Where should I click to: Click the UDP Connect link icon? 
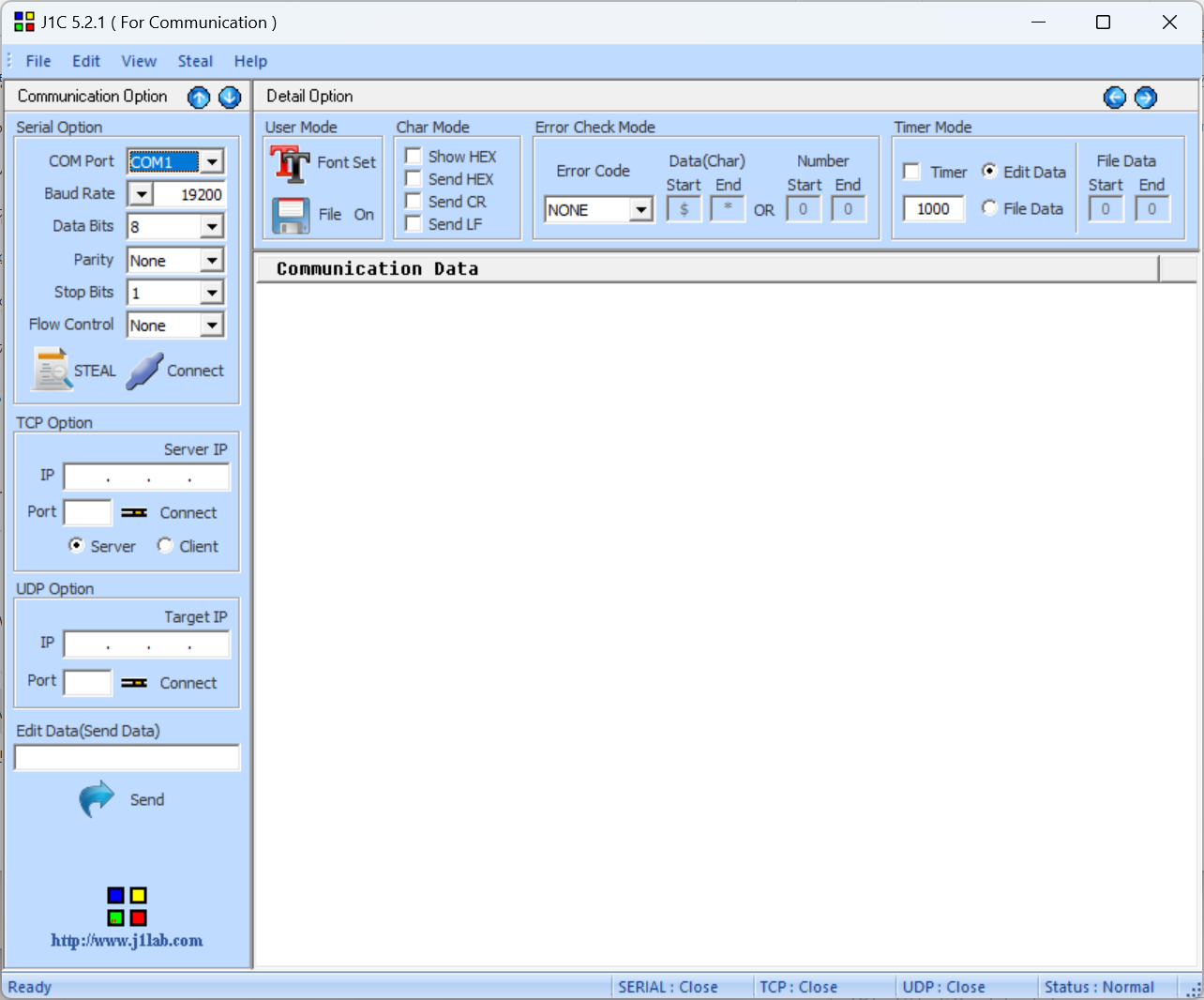click(x=134, y=683)
